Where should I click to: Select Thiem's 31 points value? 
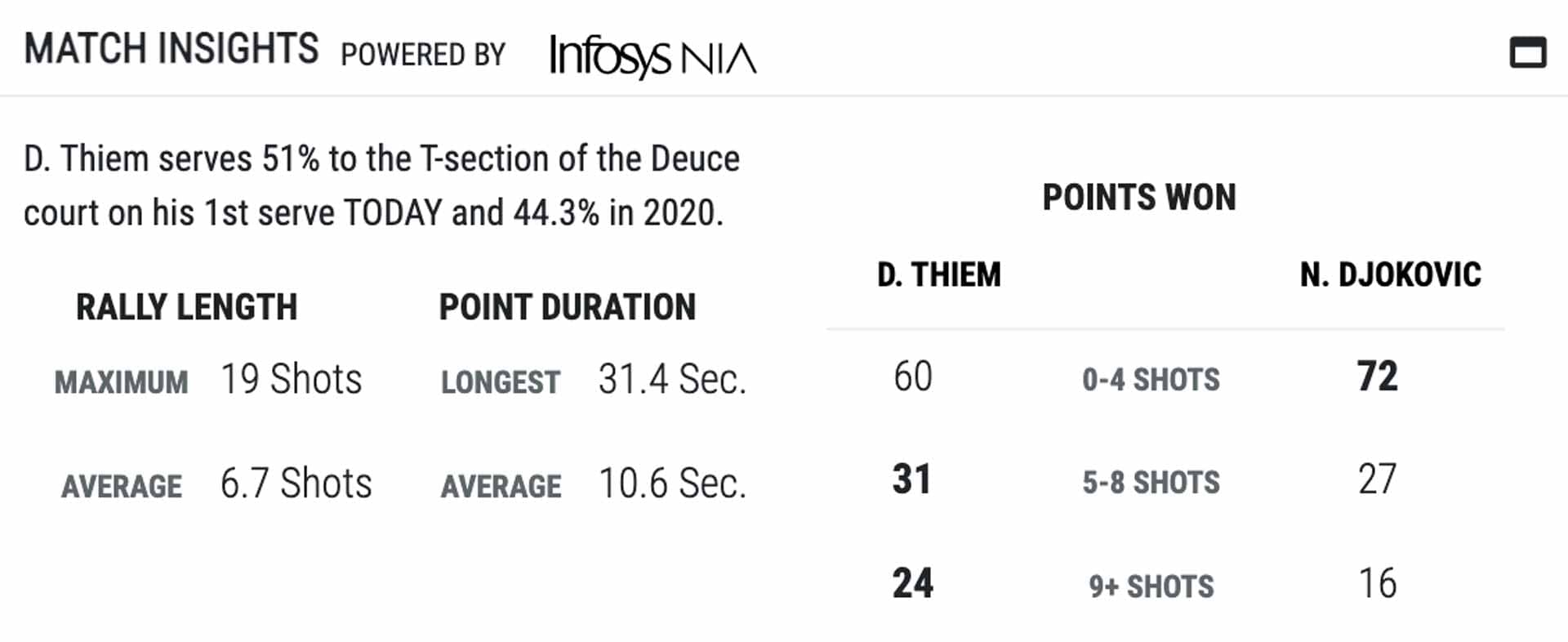coord(912,479)
